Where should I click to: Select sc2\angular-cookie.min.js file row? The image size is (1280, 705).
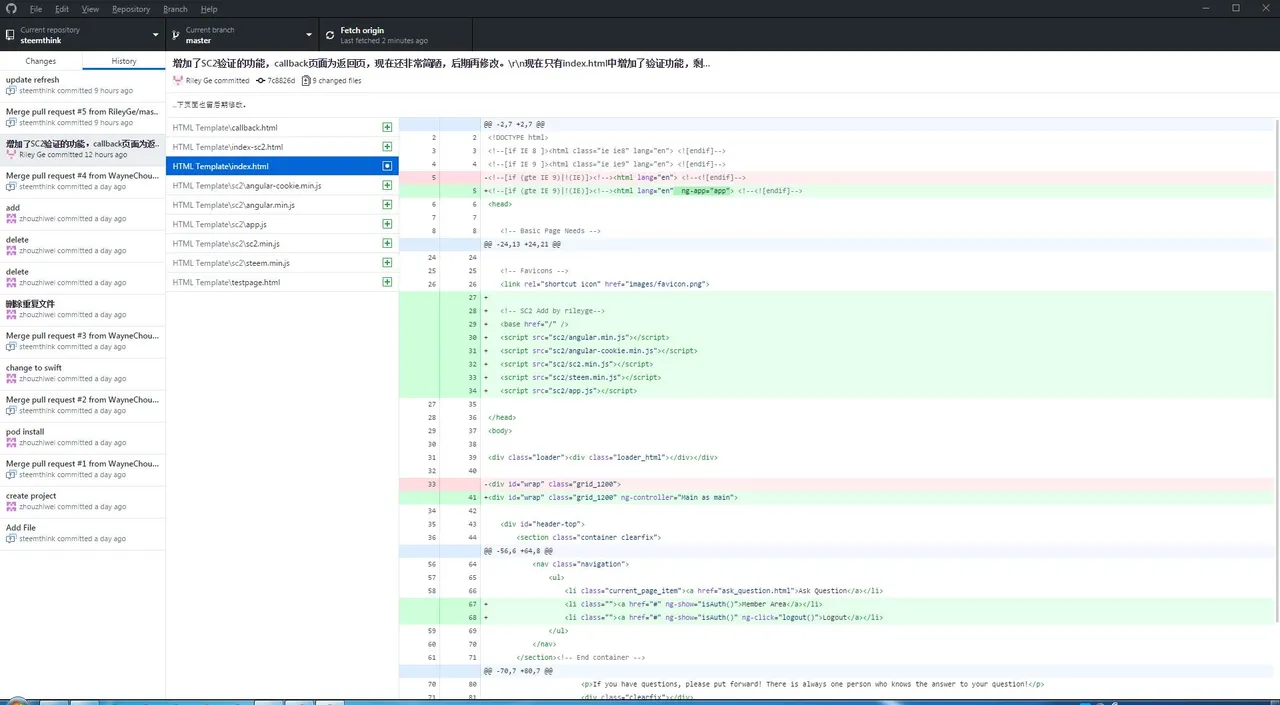pyautogui.click(x=282, y=186)
